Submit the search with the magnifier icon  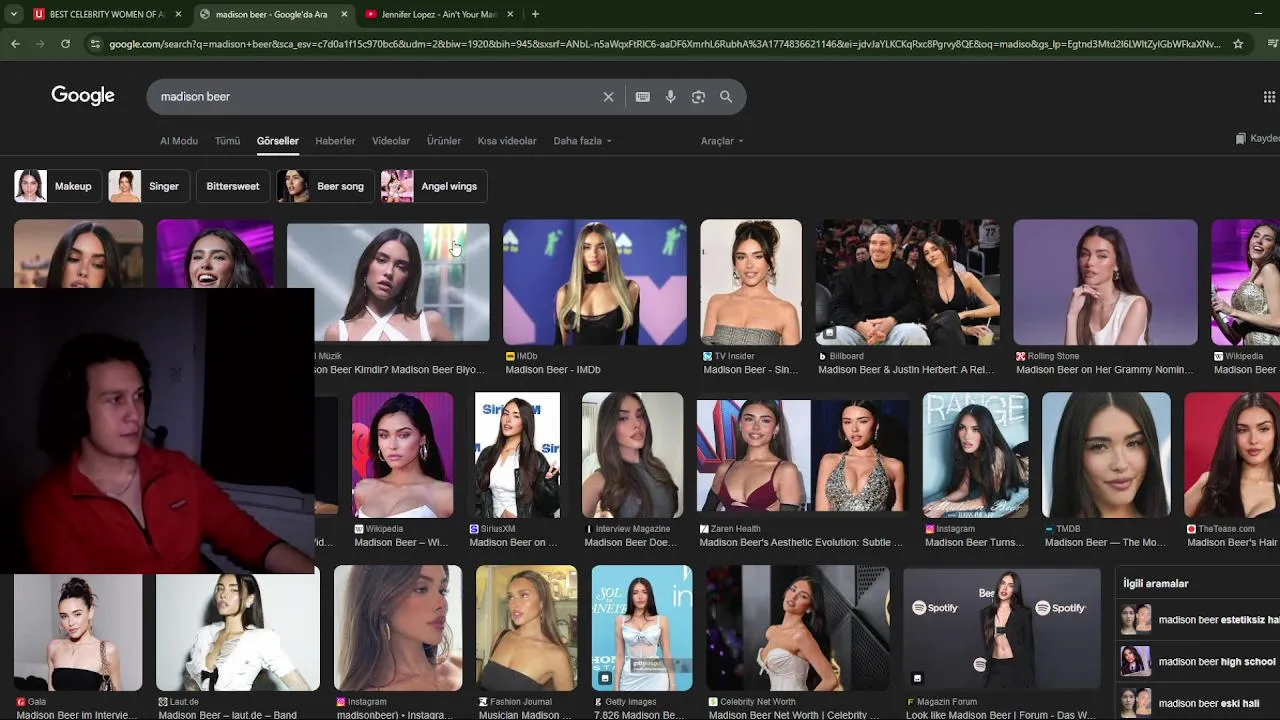[726, 97]
